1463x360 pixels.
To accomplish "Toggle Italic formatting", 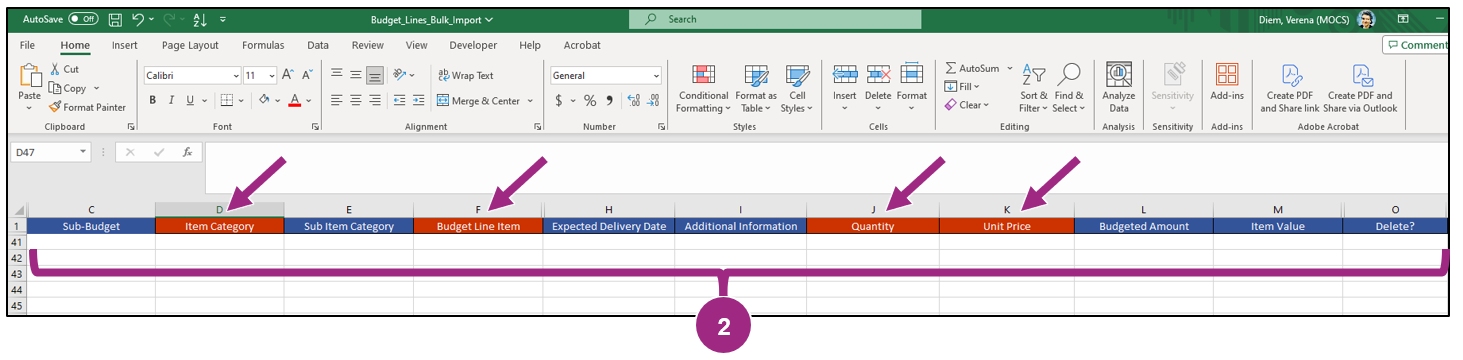I will tap(171, 100).
